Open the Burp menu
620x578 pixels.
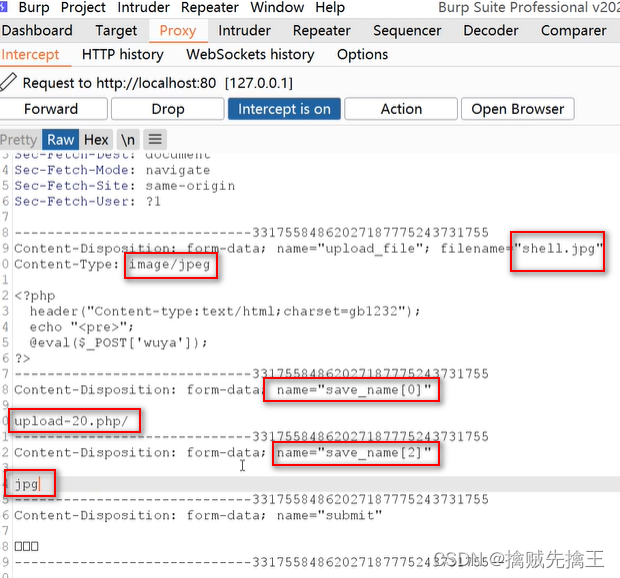(x=34, y=7)
